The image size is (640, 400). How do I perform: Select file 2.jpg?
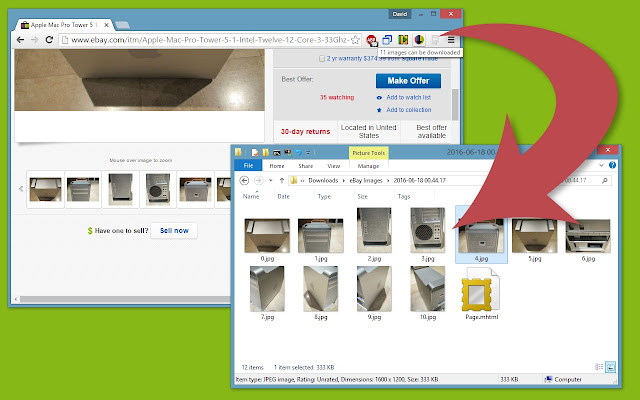[374, 235]
